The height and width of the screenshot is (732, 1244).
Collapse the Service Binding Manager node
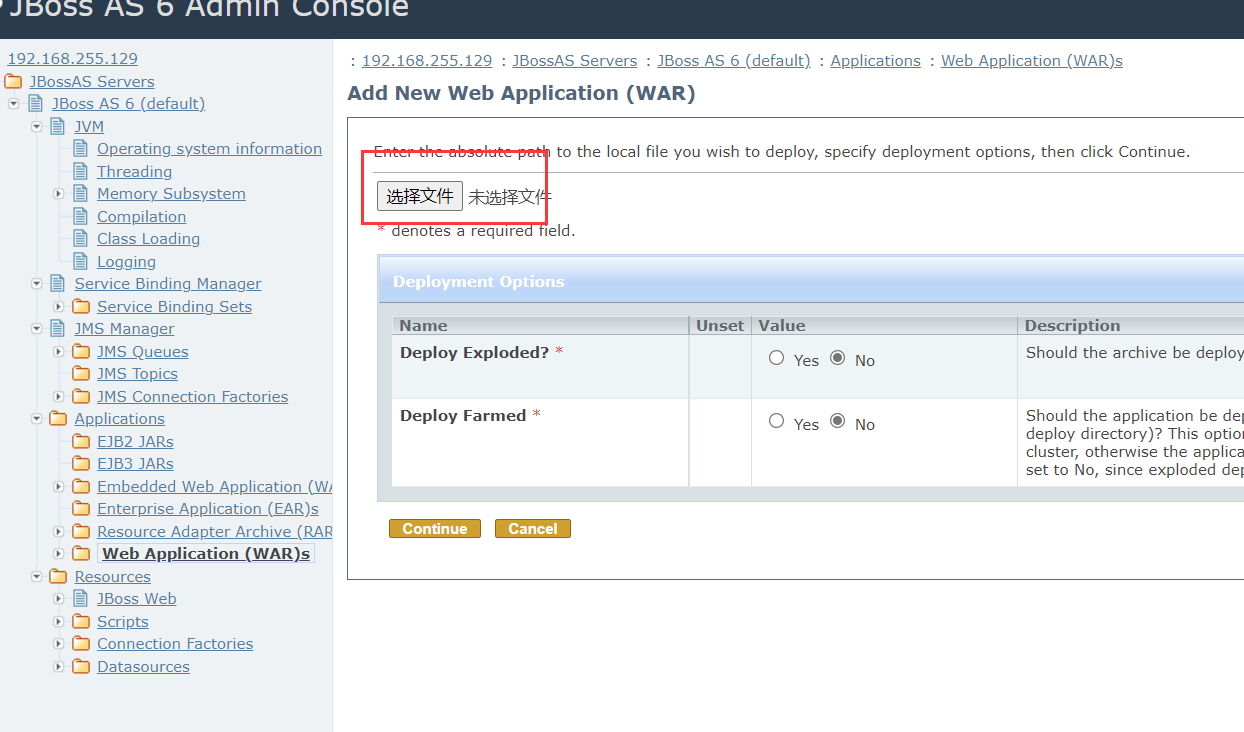(x=36, y=284)
